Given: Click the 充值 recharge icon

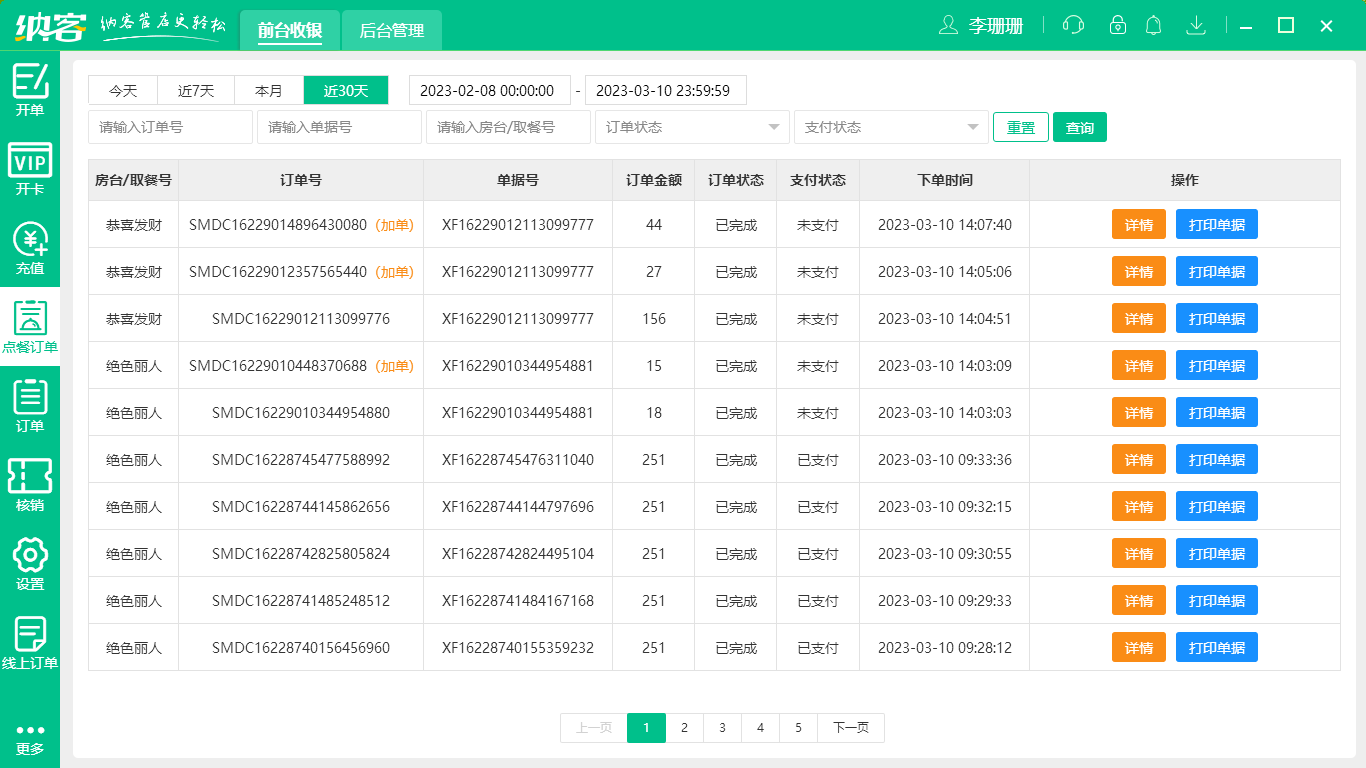Looking at the screenshot, I should point(30,243).
